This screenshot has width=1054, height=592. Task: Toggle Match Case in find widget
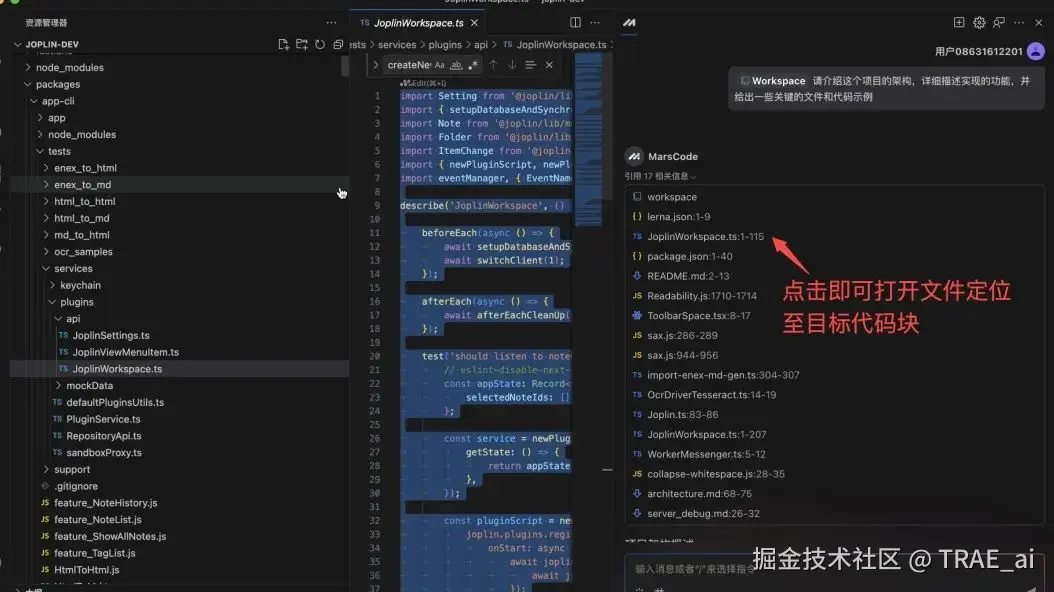439,65
